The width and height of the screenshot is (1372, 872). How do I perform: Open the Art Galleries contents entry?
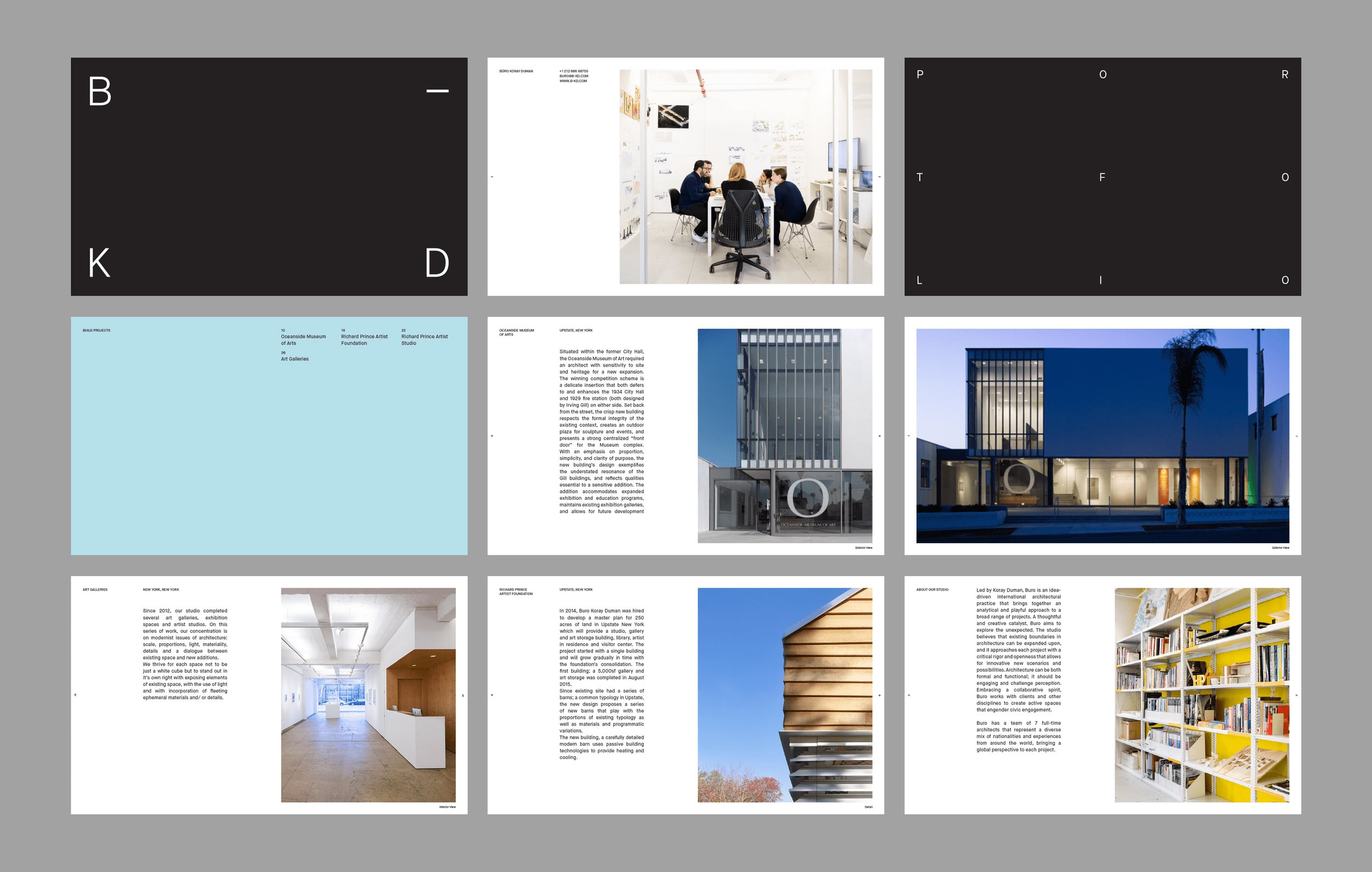(x=294, y=359)
